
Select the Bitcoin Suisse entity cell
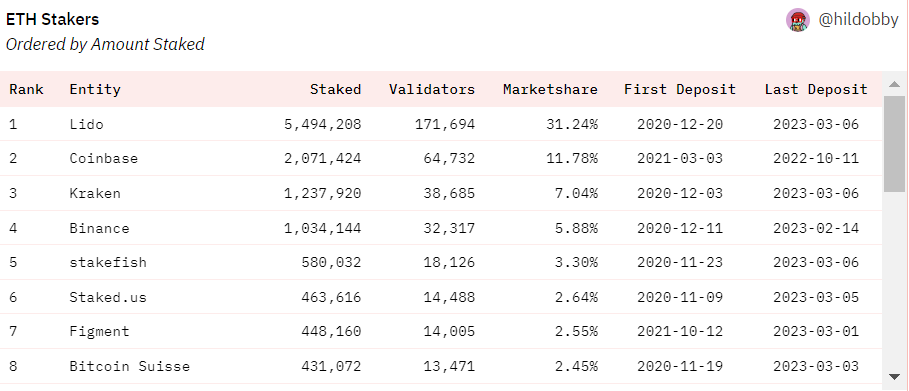point(130,366)
